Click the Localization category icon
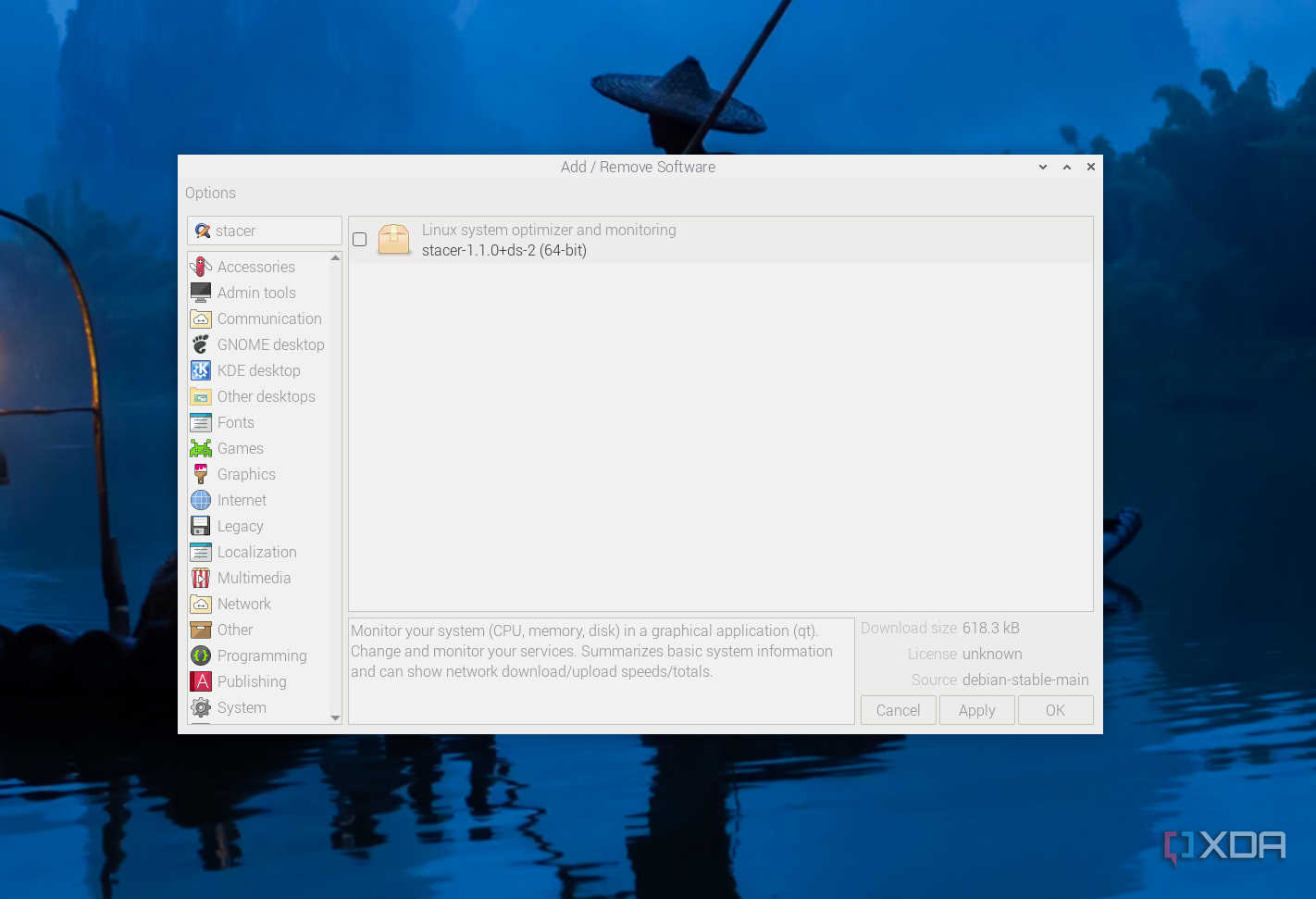 (201, 552)
